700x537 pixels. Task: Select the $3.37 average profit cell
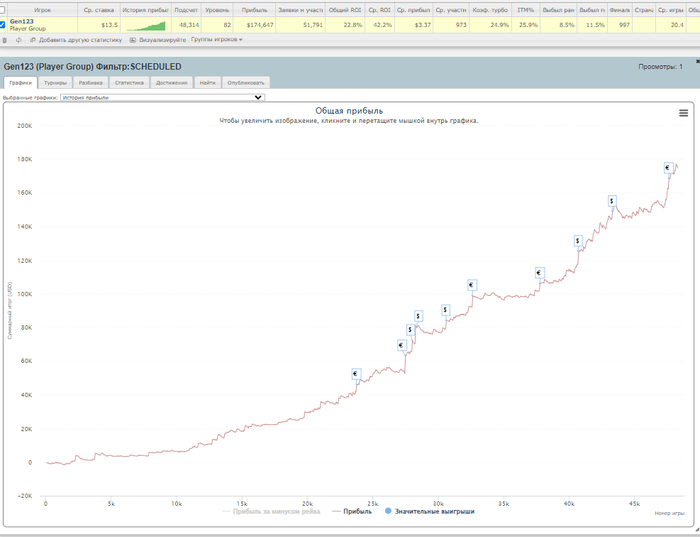click(414, 25)
